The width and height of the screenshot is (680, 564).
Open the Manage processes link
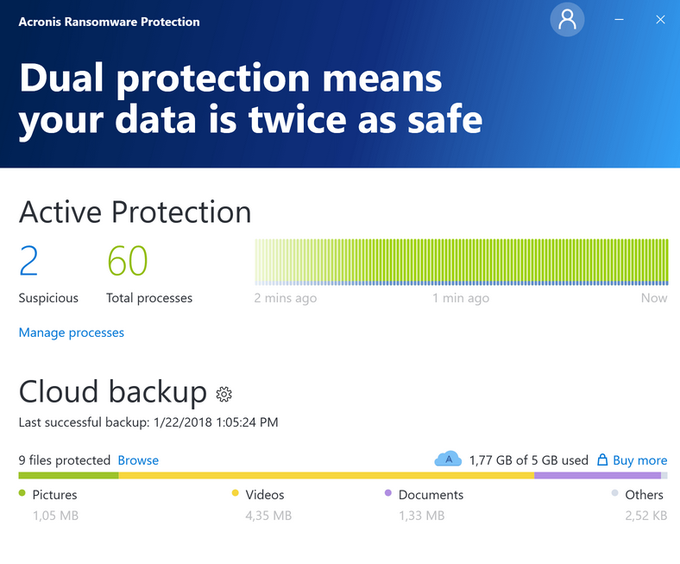click(x=71, y=332)
